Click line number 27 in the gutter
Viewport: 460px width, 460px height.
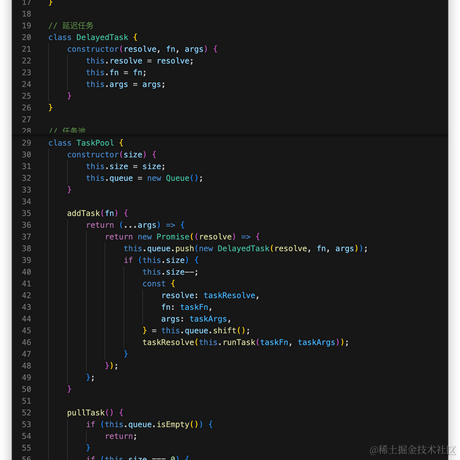coord(27,119)
